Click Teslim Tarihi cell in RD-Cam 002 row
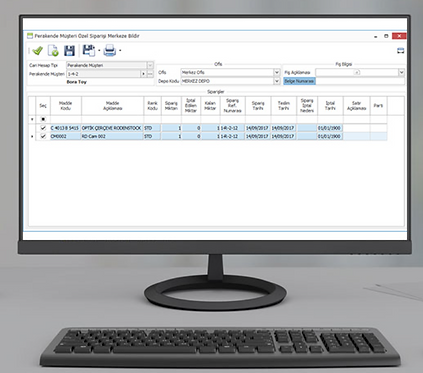 pos(284,136)
